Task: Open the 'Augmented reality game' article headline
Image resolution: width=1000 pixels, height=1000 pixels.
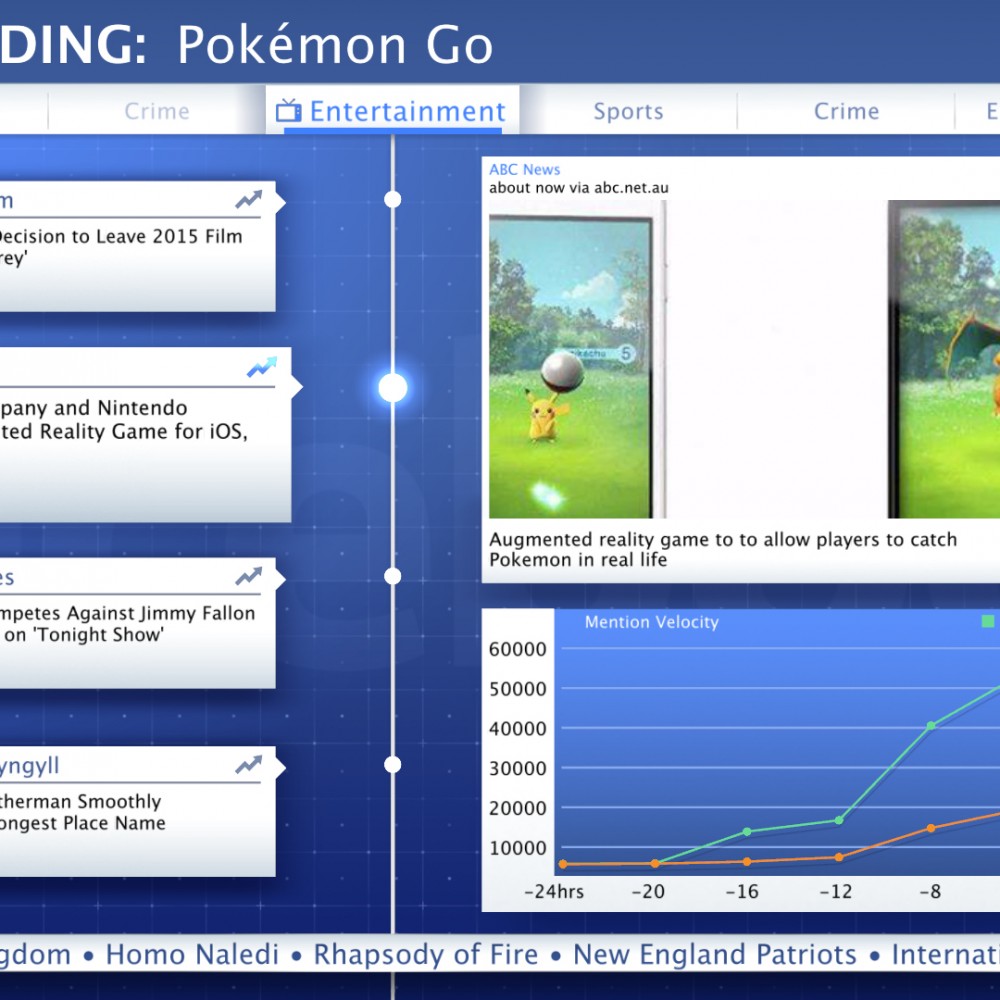Action: click(723, 549)
